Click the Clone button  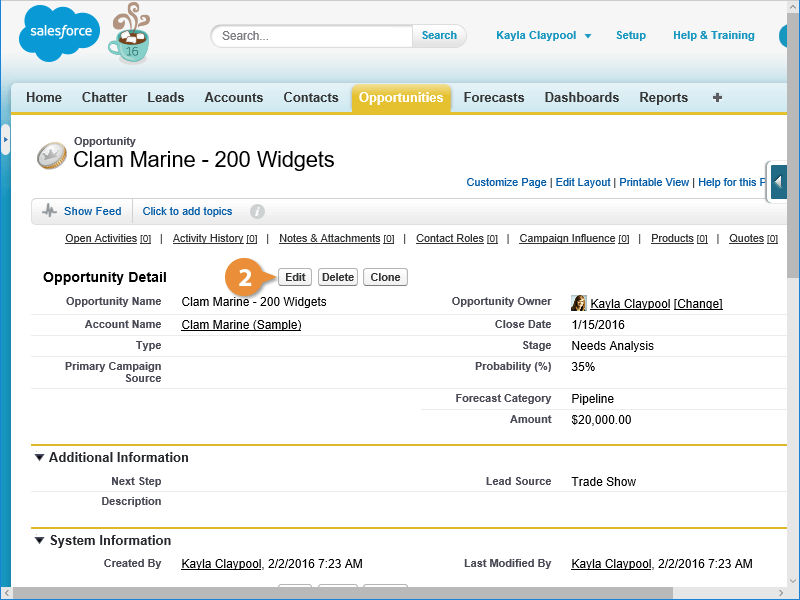385,277
